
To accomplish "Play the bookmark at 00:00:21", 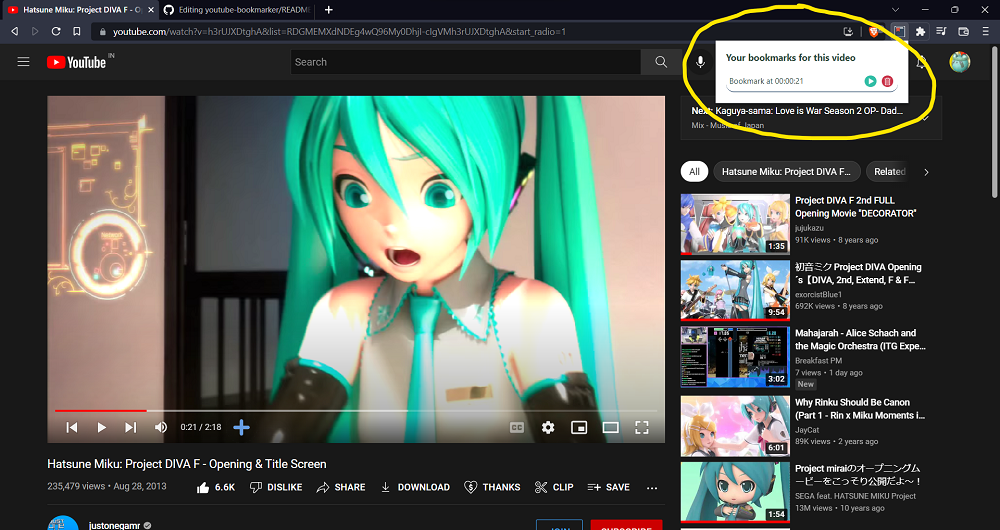I will coord(871,81).
